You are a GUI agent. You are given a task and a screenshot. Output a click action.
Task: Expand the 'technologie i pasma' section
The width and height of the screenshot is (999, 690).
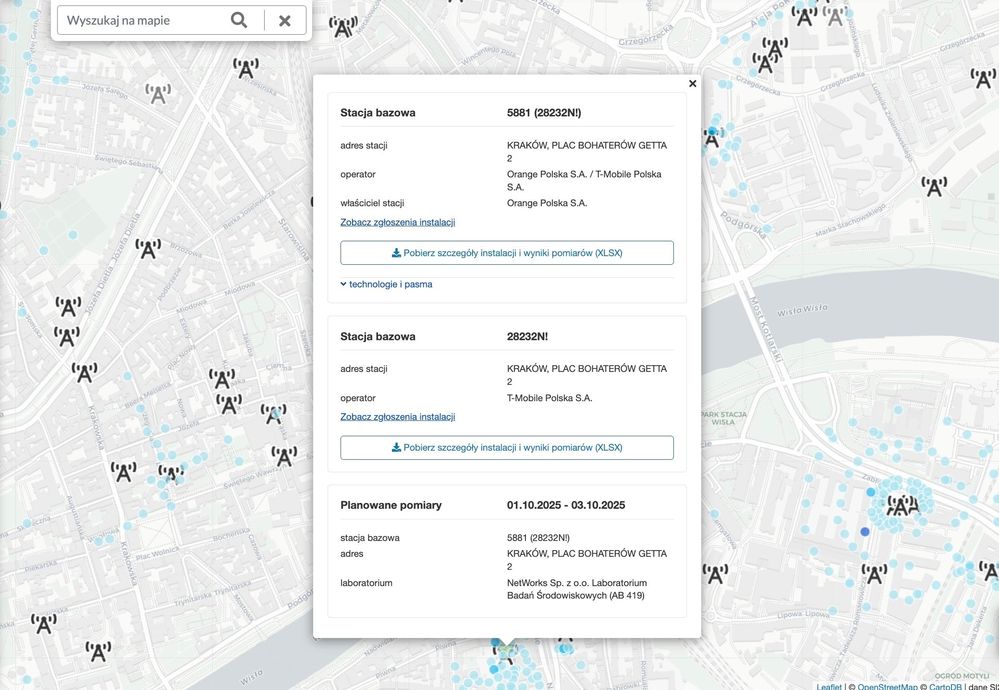[386, 284]
